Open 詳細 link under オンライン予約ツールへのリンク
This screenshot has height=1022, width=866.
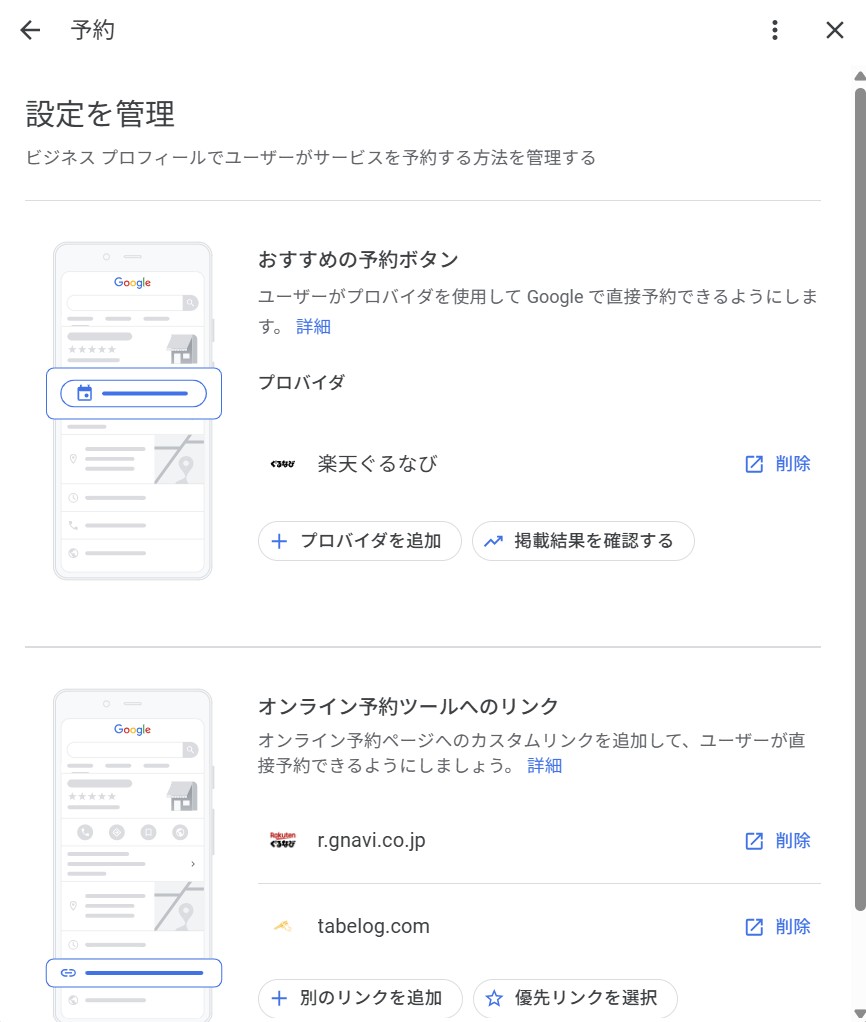point(545,766)
